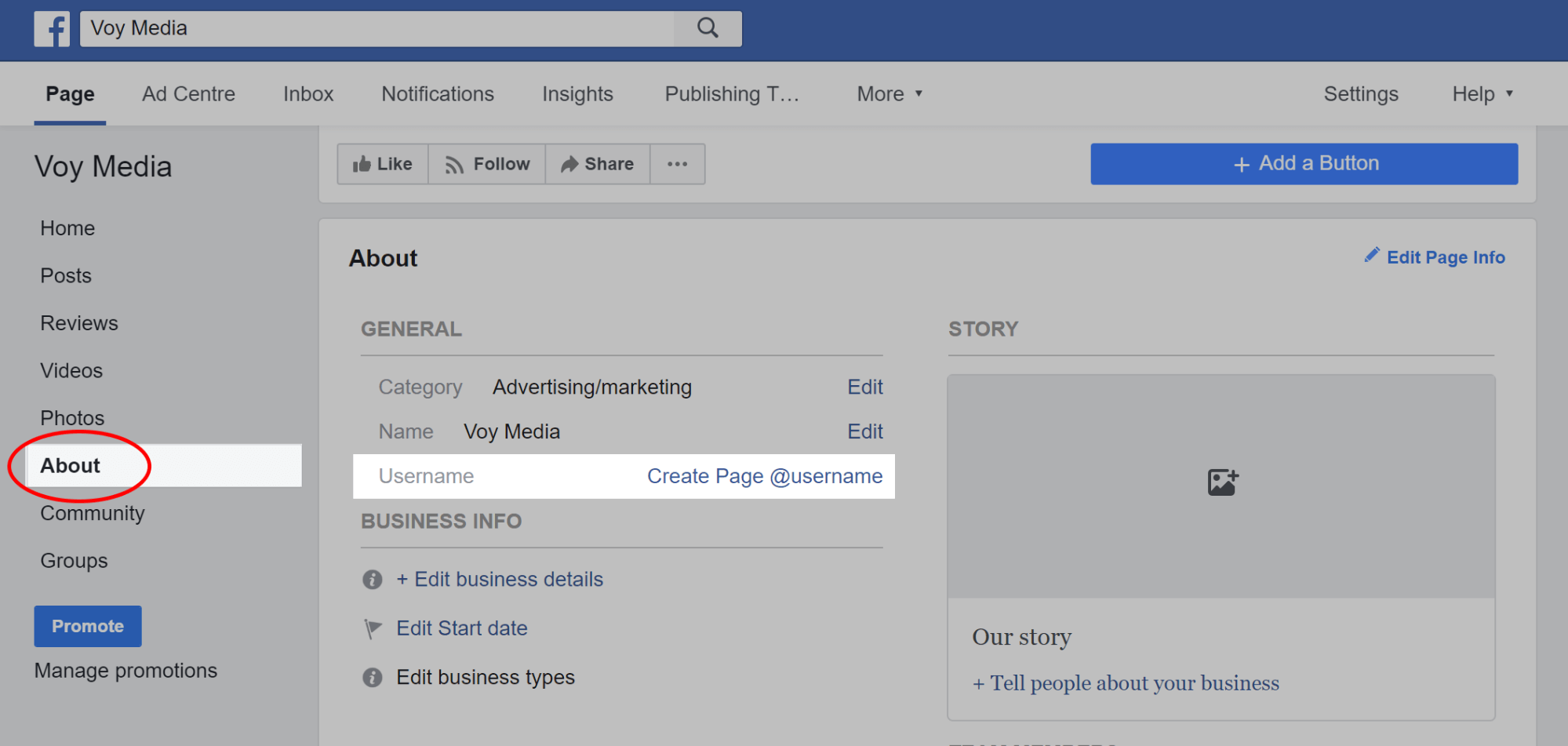Open the Ad Centre tab
Image resolution: width=1568 pixels, height=746 pixels.
(188, 94)
